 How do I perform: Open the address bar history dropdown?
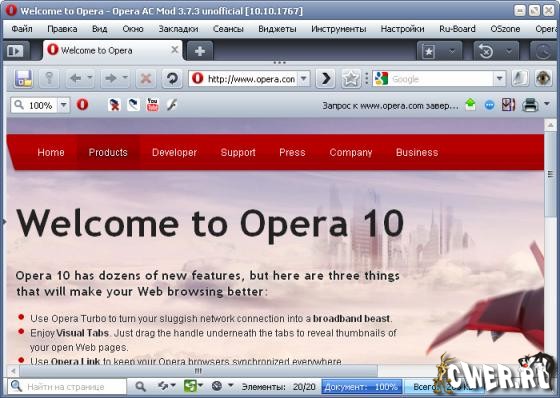[x=304, y=79]
